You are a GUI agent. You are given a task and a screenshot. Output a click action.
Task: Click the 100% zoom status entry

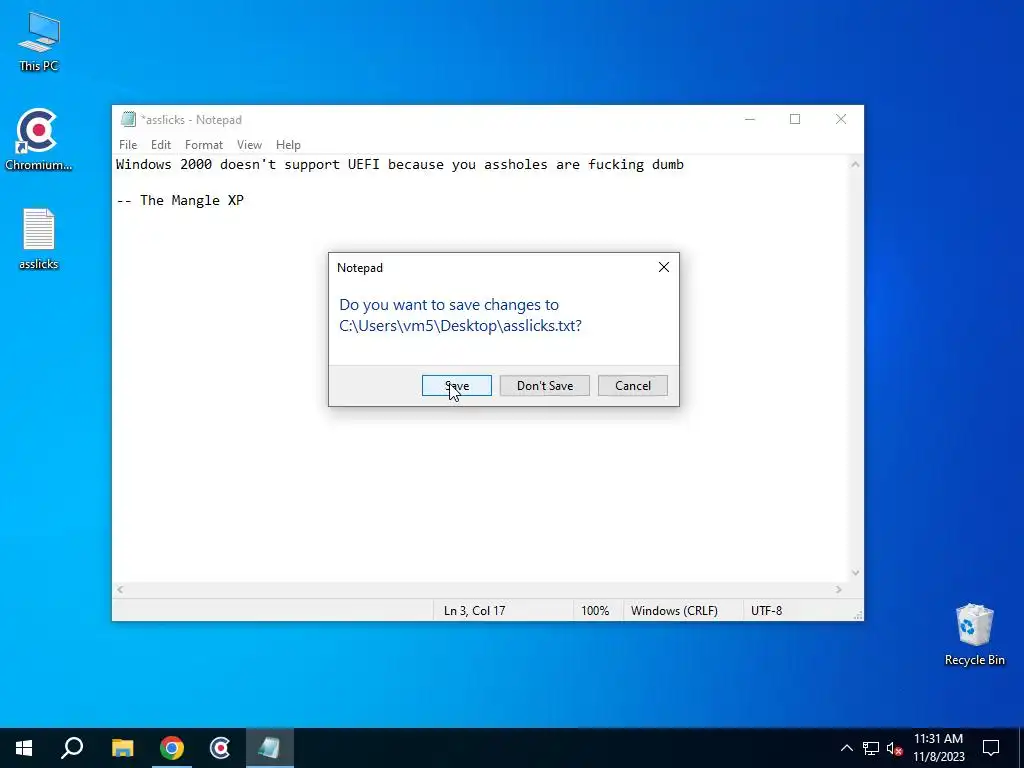[x=595, y=611]
